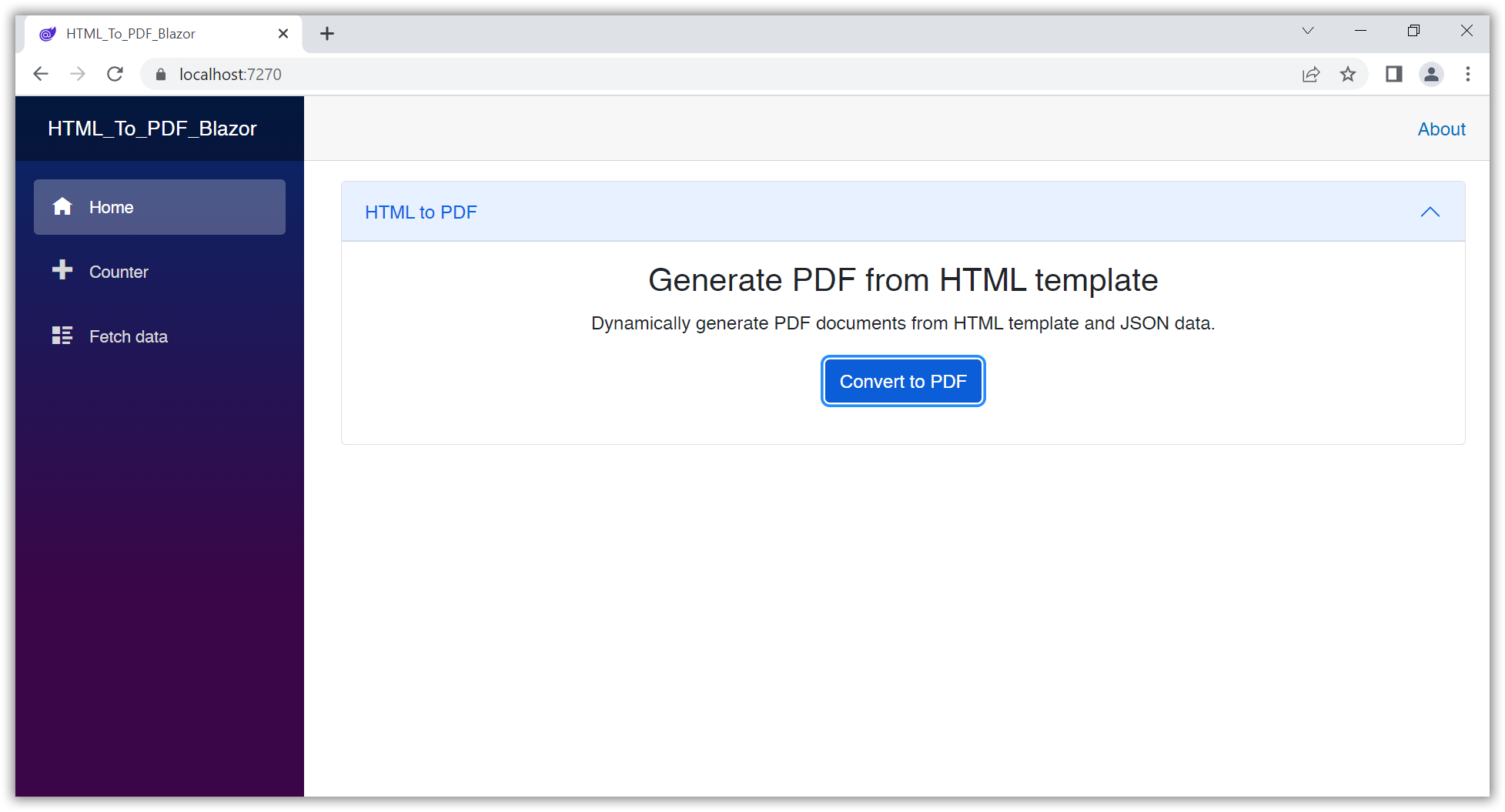Click the Convert to PDF button

coord(902,380)
